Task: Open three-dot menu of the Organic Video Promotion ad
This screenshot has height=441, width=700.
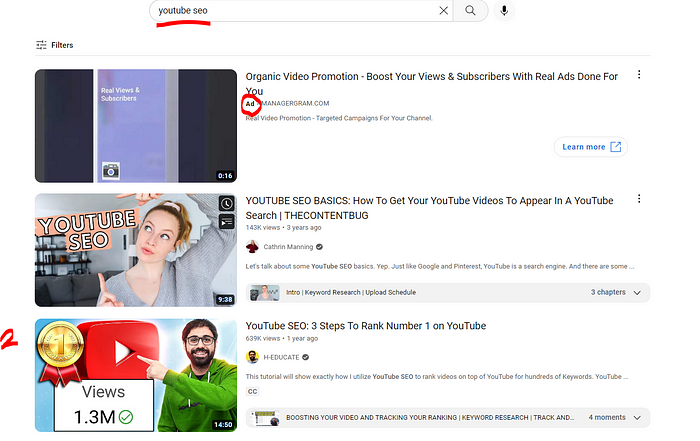Action: pos(639,75)
